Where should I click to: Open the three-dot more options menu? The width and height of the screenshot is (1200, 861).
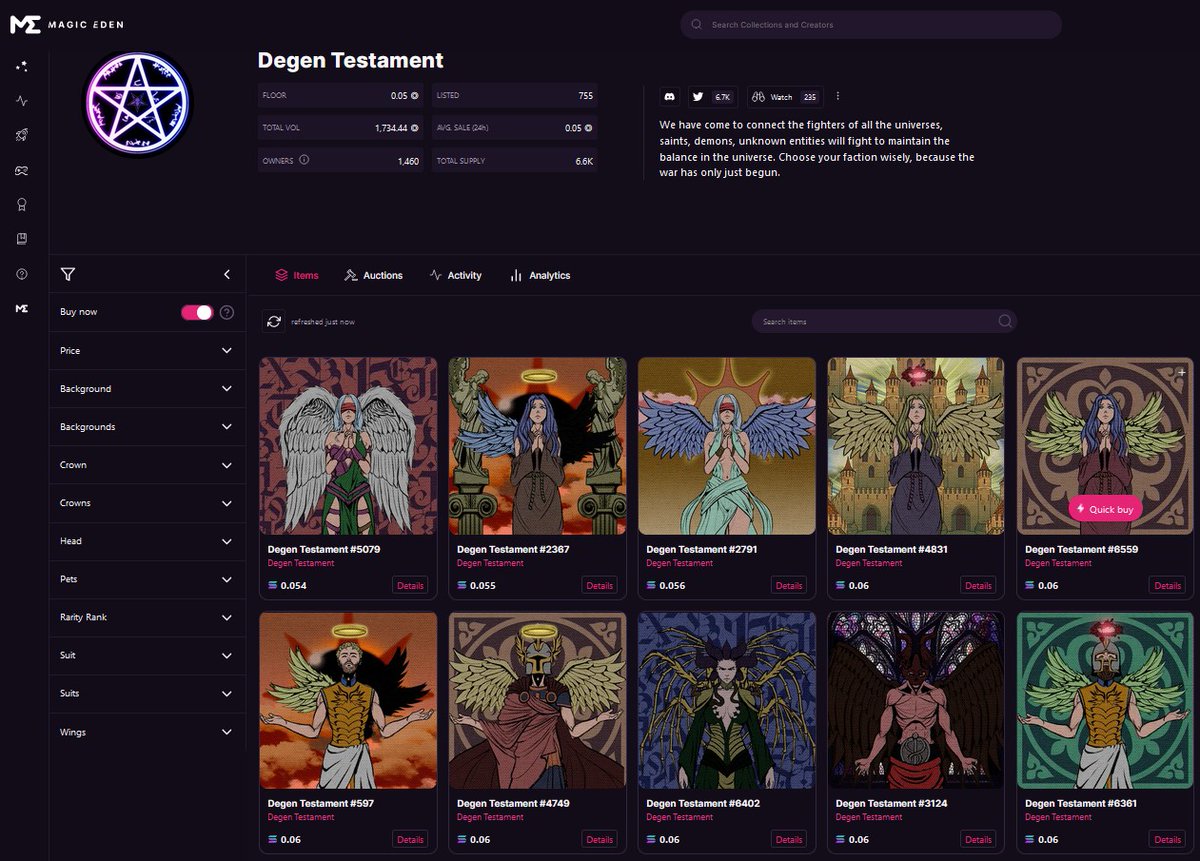838,96
